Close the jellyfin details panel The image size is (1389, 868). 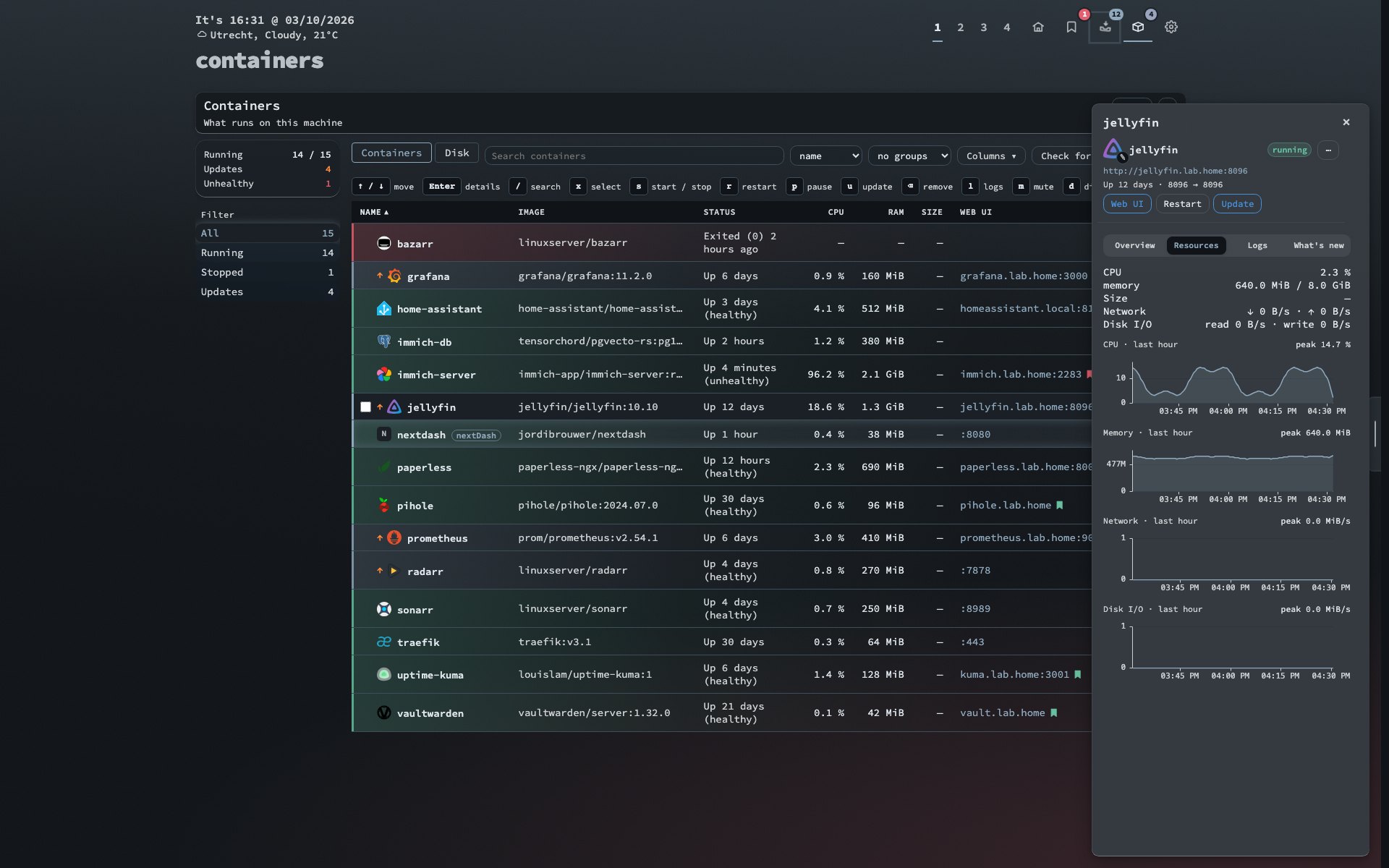pos(1346,122)
